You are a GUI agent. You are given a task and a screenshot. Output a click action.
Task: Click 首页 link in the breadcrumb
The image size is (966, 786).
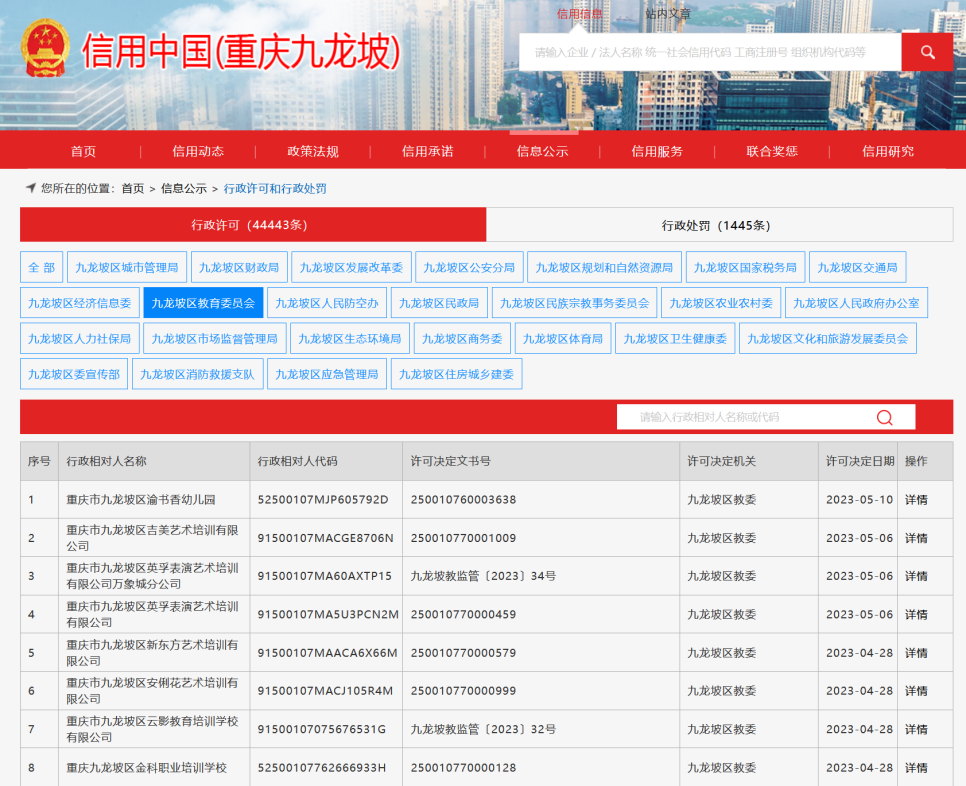[x=133, y=188]
